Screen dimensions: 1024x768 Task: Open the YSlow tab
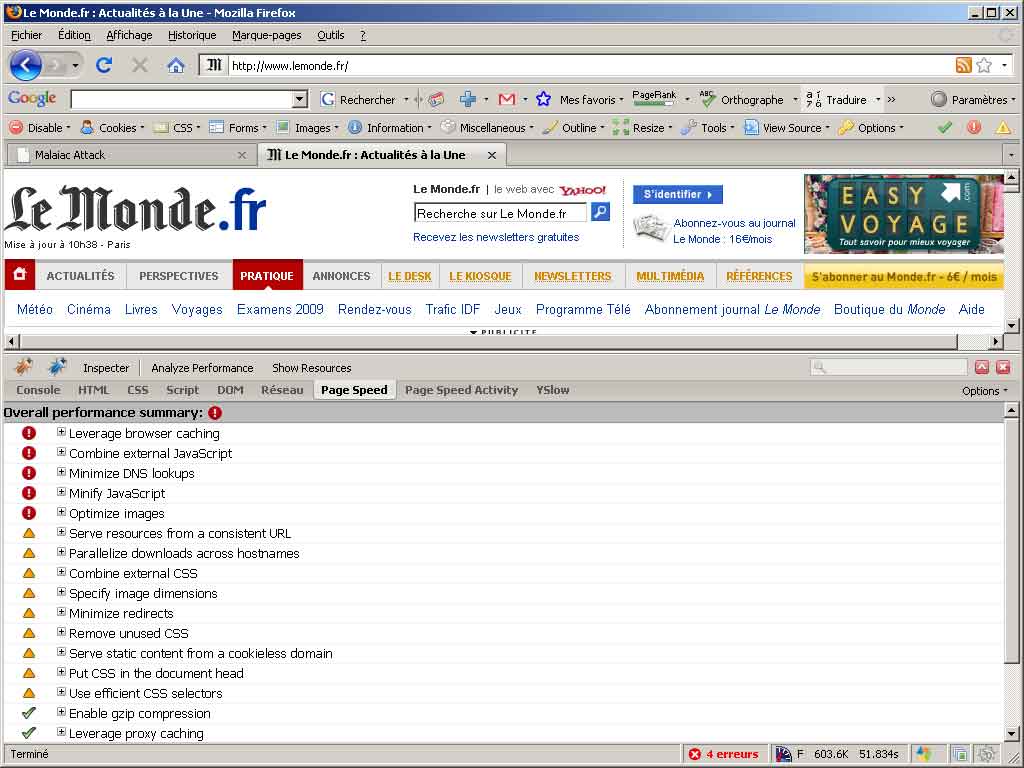coord(552,390)
